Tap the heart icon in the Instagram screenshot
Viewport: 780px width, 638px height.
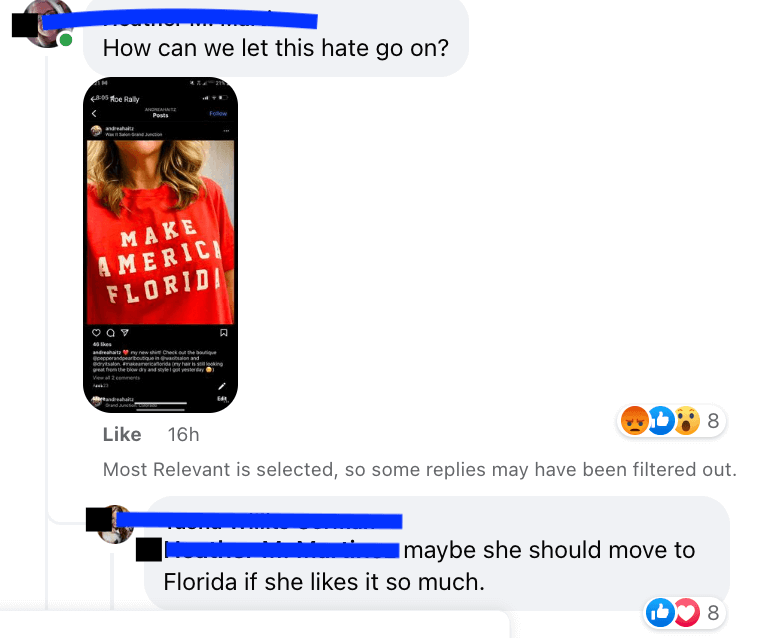tap(97, 333)
